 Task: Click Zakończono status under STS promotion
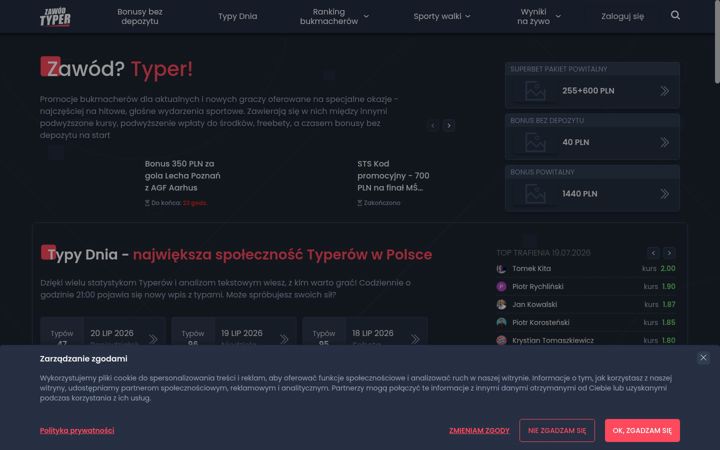[379, 203]
